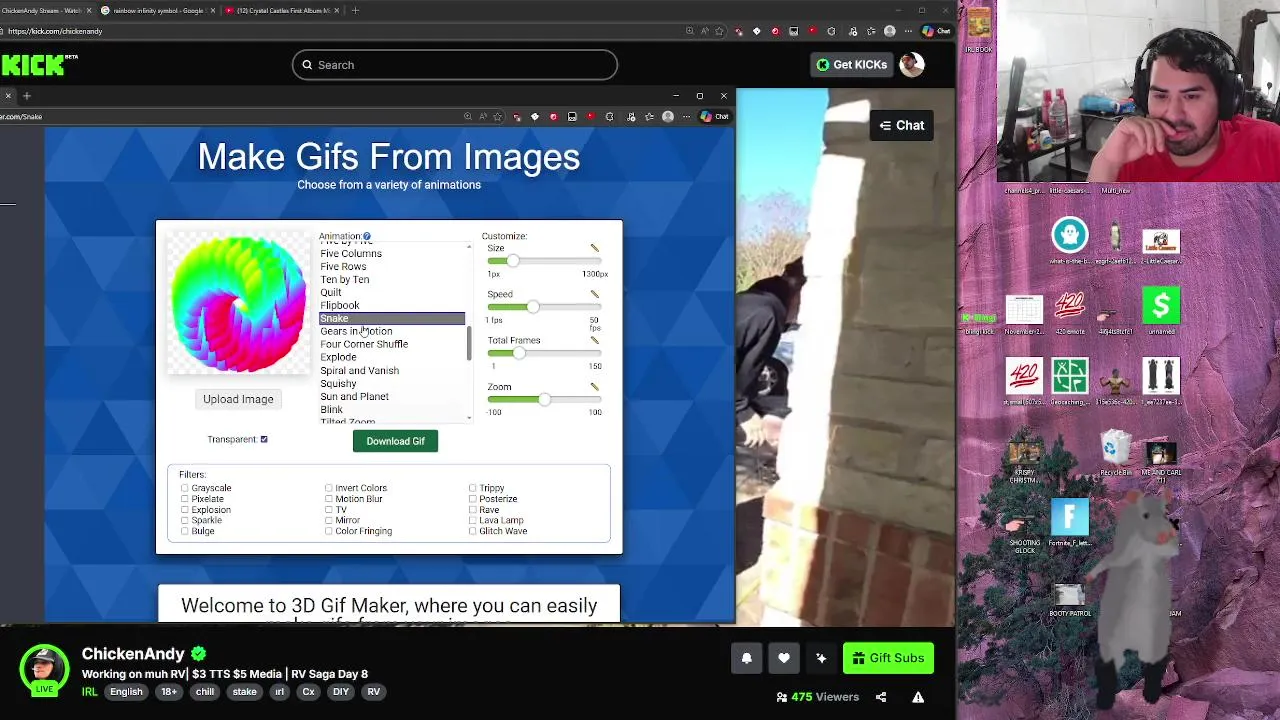Click the Upload Image button
Image resolution: width=1280 pixels, height=720 pixels.
238,399
